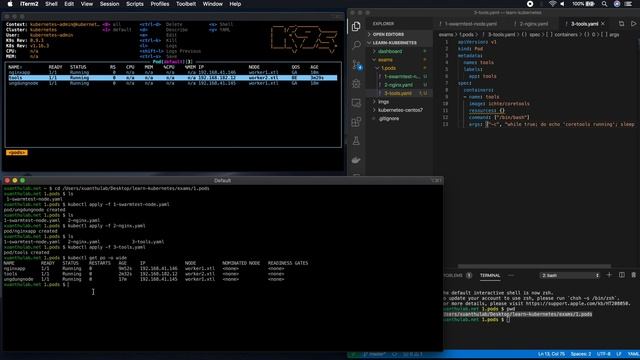Open Control Center icon in the menu bar
The width and height of the screenshot is (640, 360).
[629, 4]
